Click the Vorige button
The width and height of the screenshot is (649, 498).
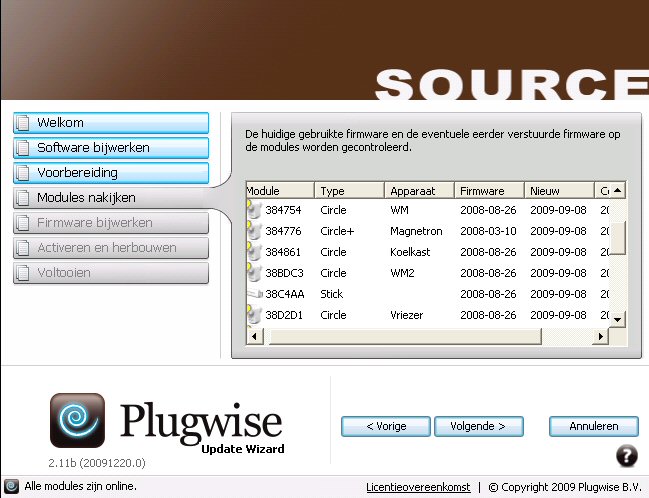[x=386, y=426]
